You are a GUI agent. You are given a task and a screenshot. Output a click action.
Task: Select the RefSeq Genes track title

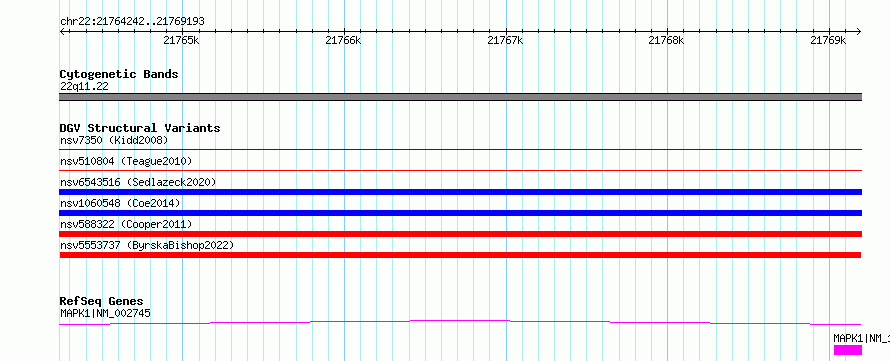102,301
